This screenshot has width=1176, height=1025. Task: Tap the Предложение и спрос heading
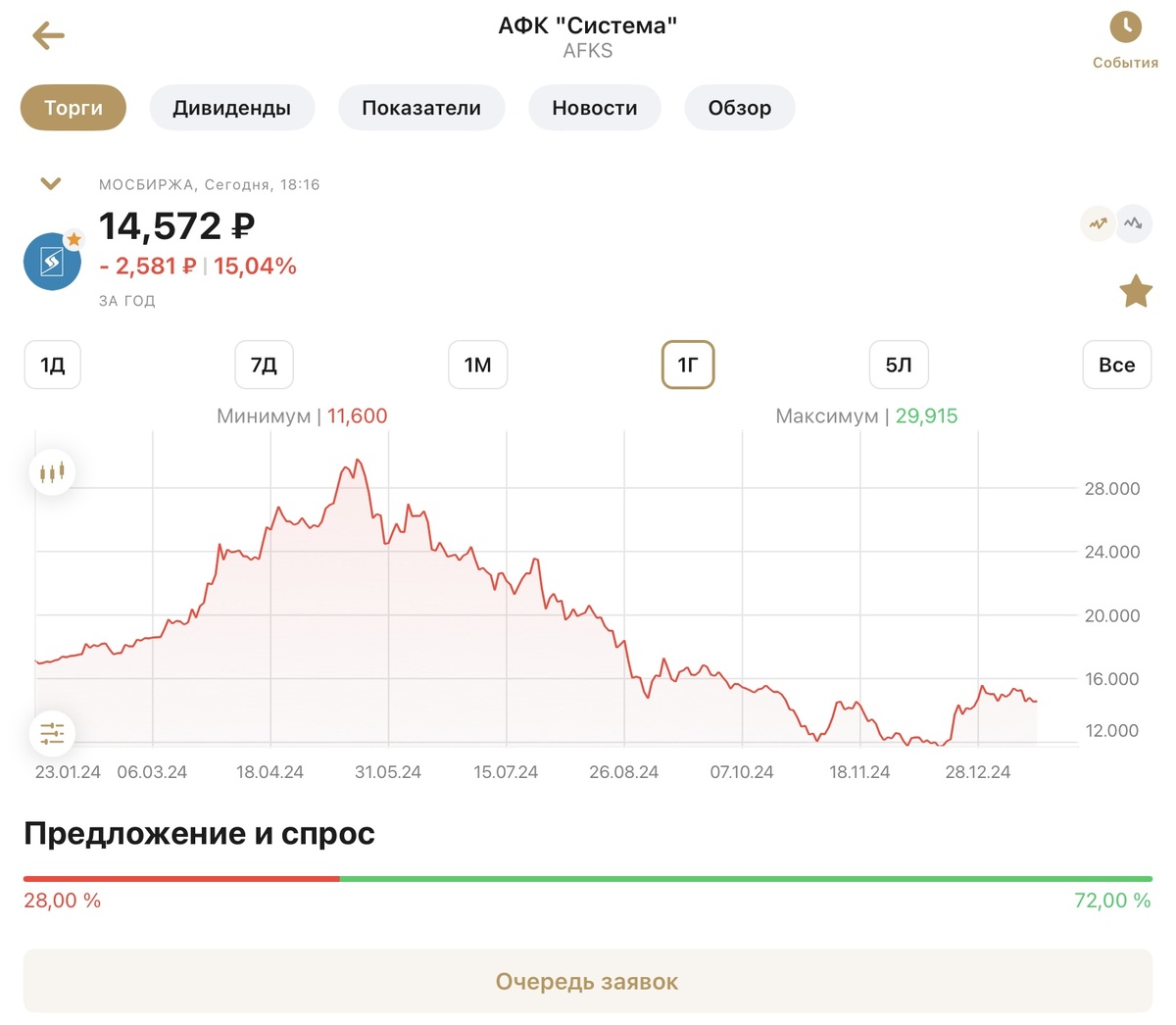click(x=200, y=834)
